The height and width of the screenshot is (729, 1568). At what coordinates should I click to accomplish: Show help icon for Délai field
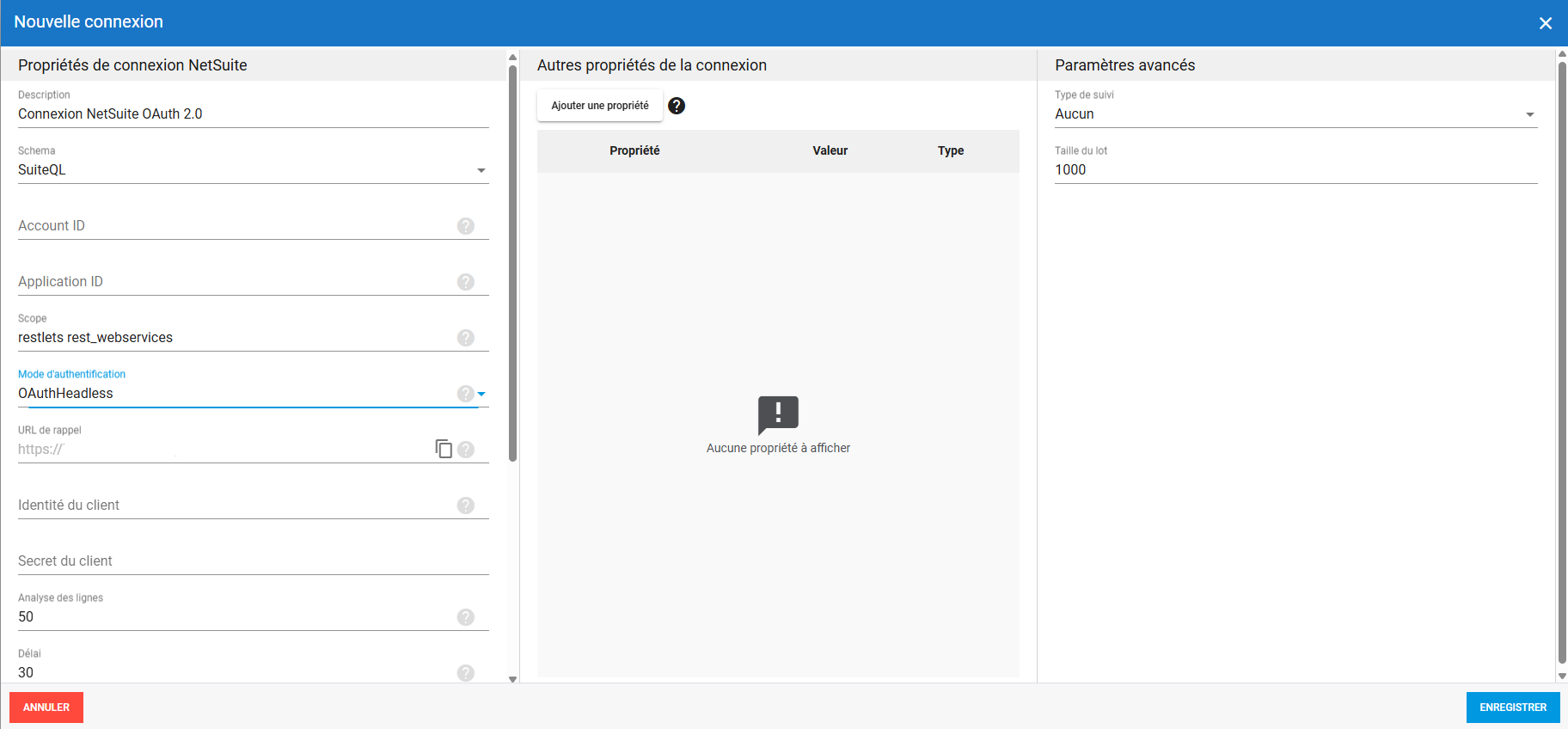466,673
